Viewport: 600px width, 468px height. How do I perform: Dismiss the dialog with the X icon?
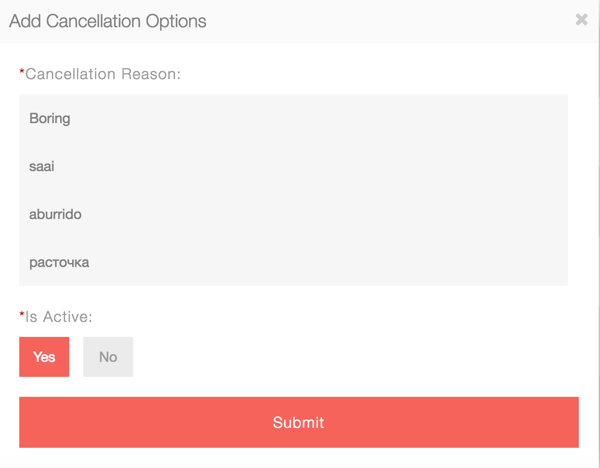[581, 19]
